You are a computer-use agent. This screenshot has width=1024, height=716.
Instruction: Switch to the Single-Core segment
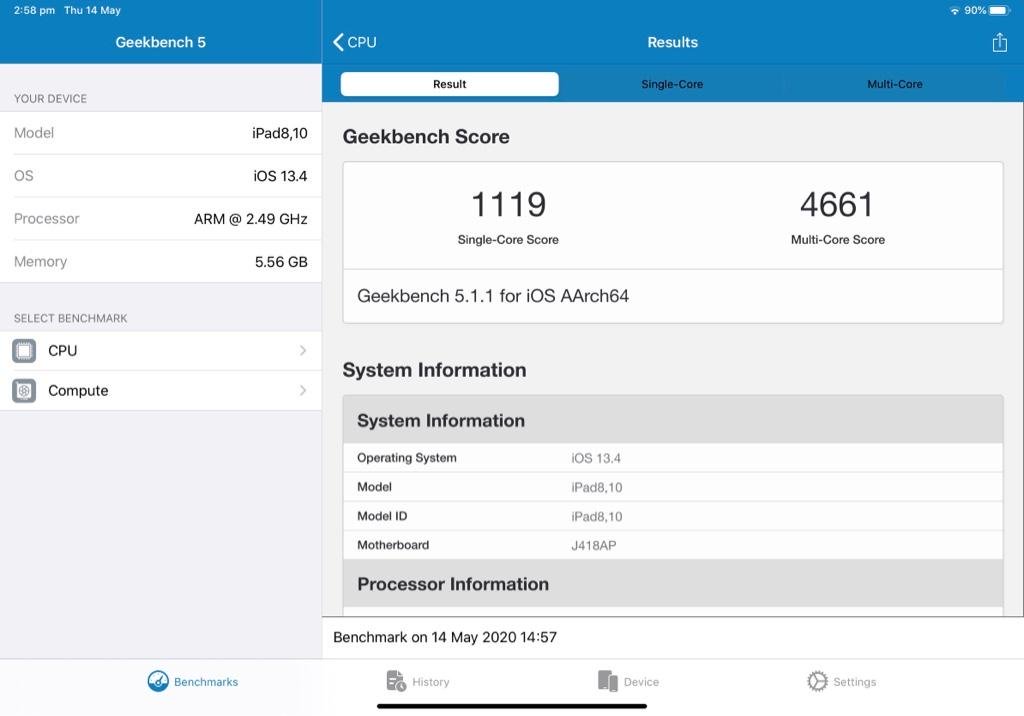click(672, 84)
